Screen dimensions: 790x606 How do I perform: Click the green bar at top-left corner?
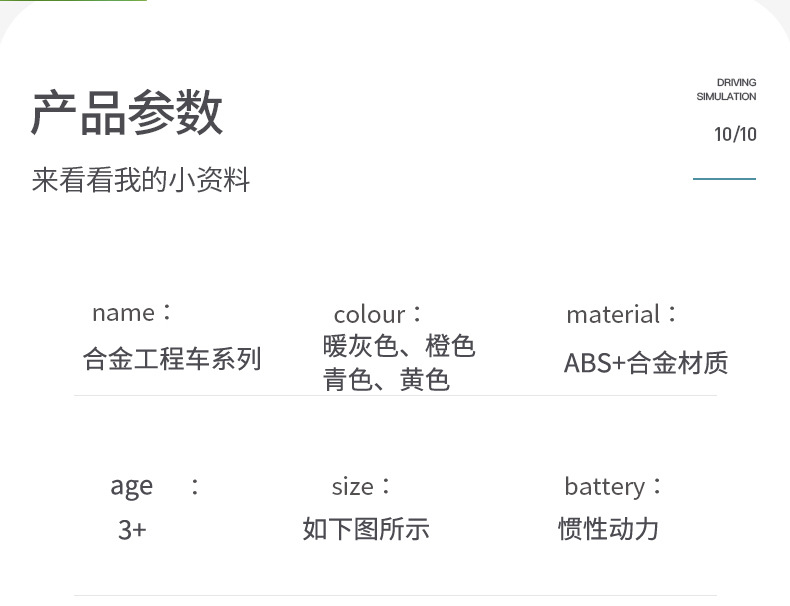[x=73, y=1]
